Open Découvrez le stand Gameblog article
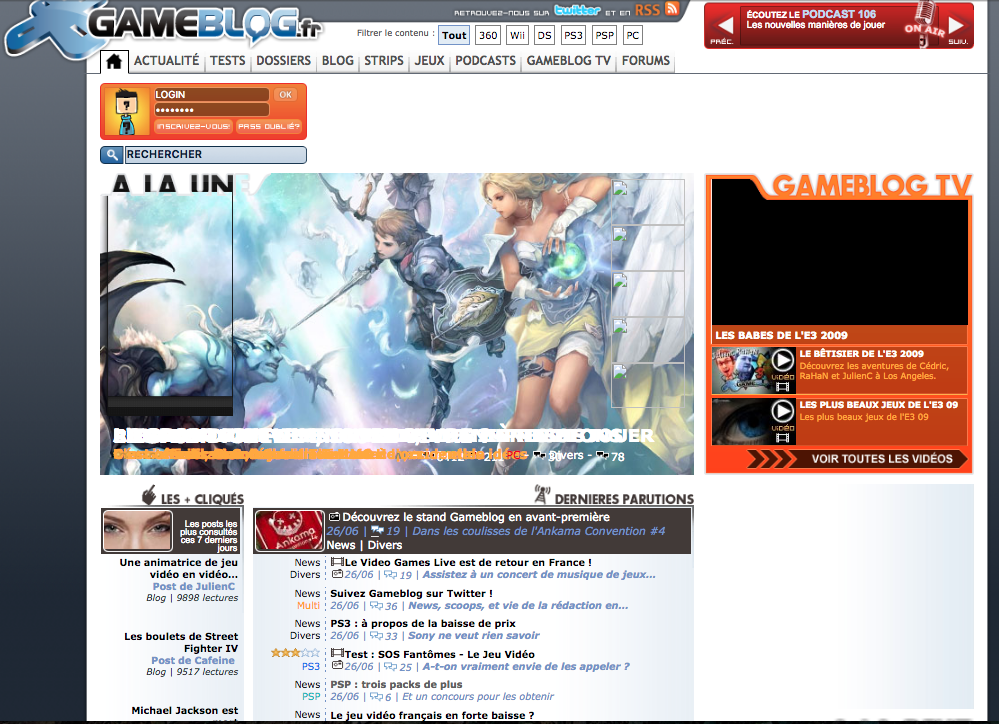This screenshot has height=724, width=999. 476,517
